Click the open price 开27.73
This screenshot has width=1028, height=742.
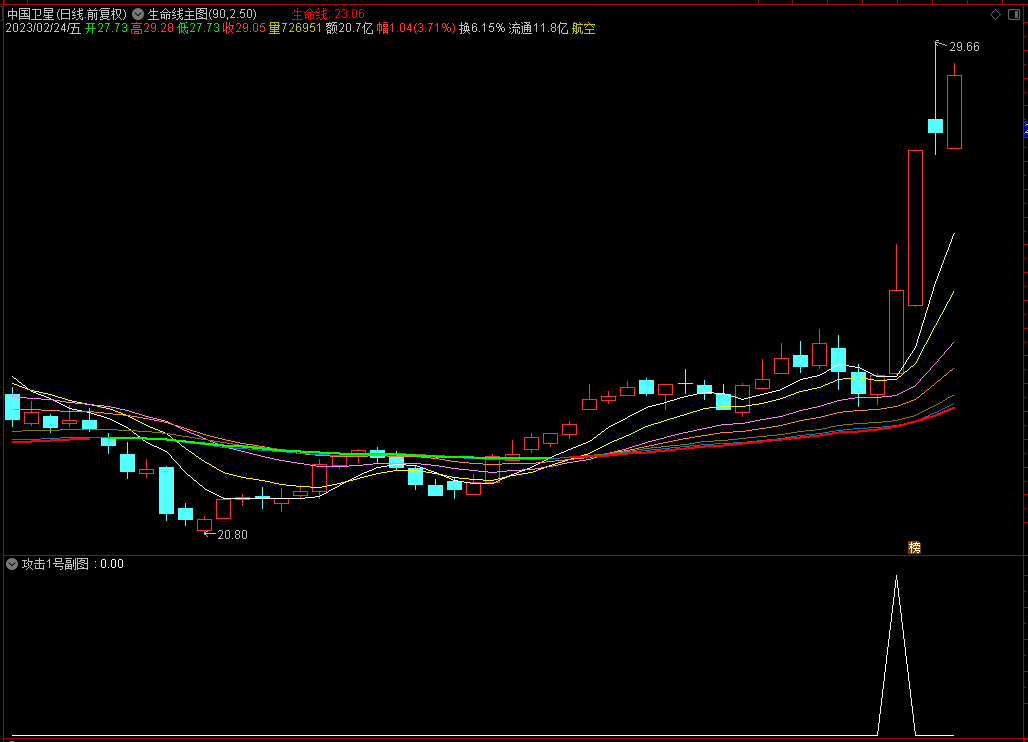(x=106, y=28)
